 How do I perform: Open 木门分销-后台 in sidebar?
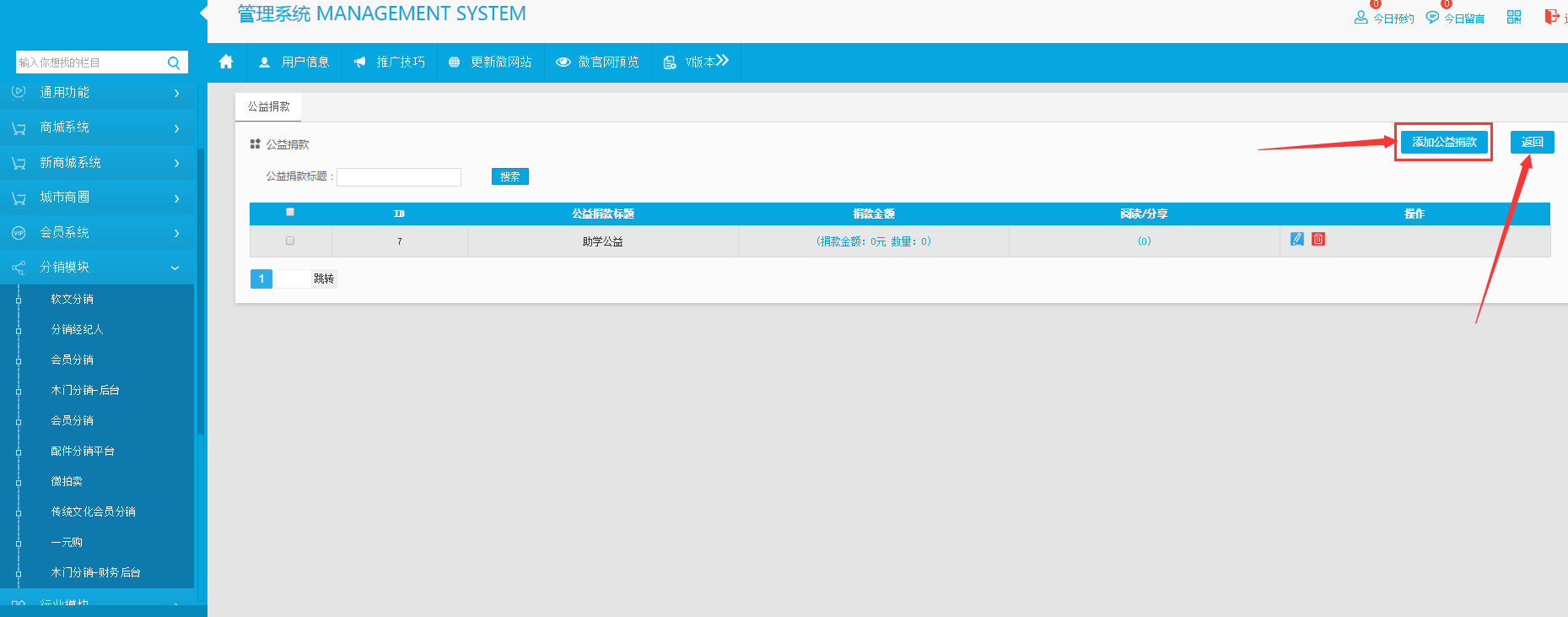tap(85, 390)
